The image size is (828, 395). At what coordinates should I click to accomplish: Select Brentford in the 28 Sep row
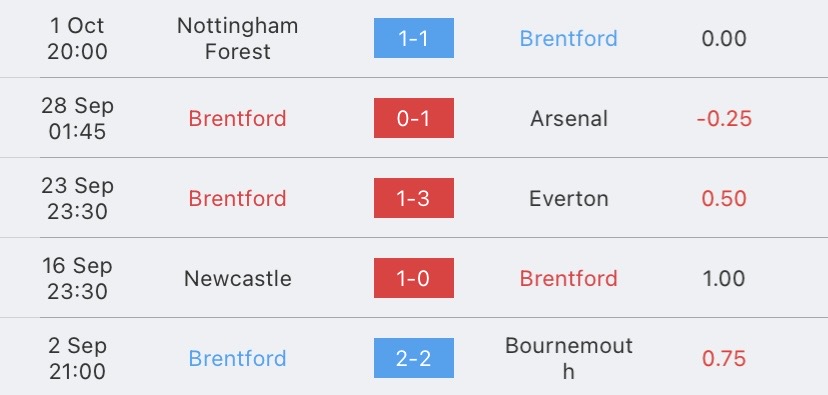[x=238, y=118]
